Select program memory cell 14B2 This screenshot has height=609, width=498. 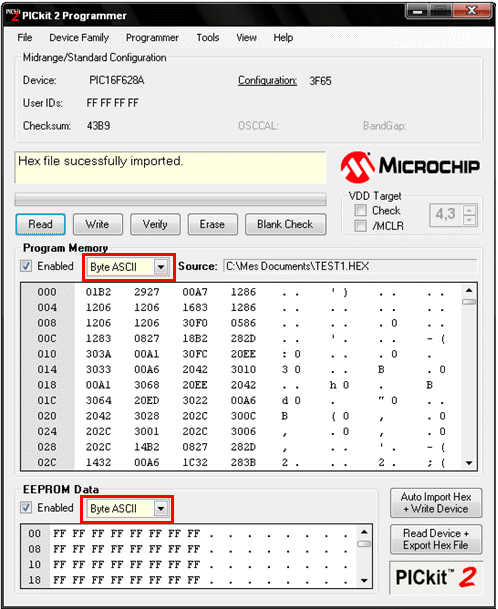(147, 447)
